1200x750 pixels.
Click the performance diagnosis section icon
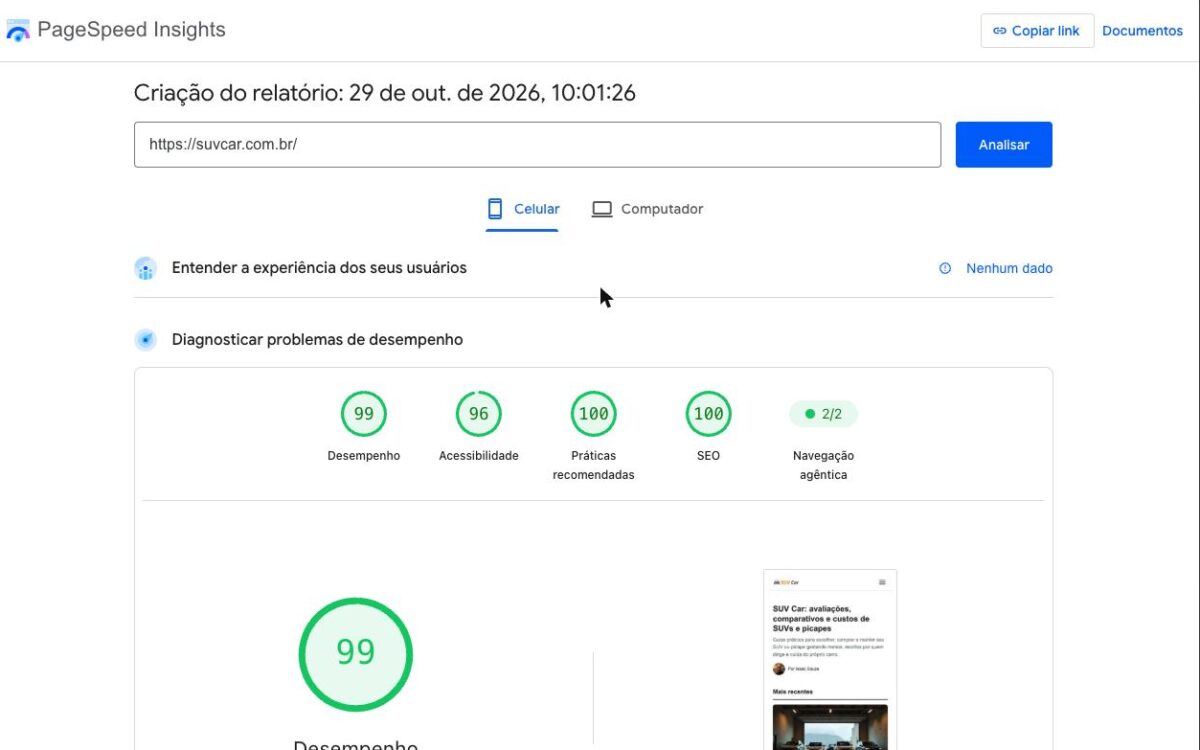145,340
